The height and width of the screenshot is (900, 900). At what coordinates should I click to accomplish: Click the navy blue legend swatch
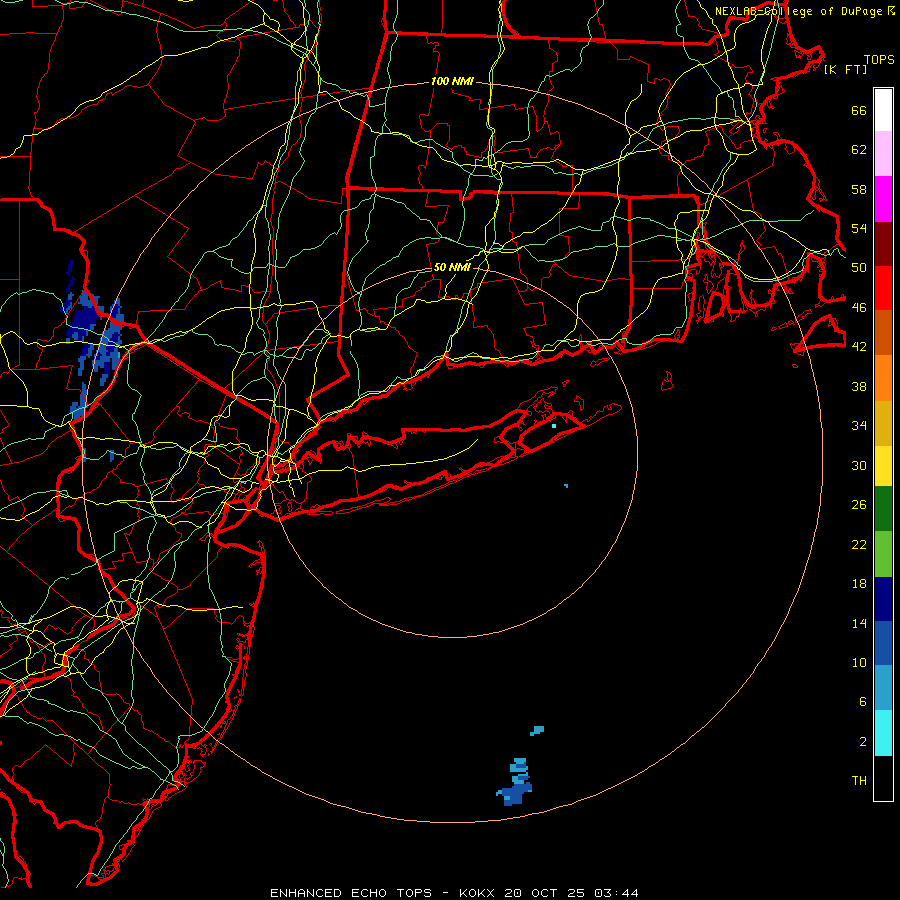click(x=883, y=599)
